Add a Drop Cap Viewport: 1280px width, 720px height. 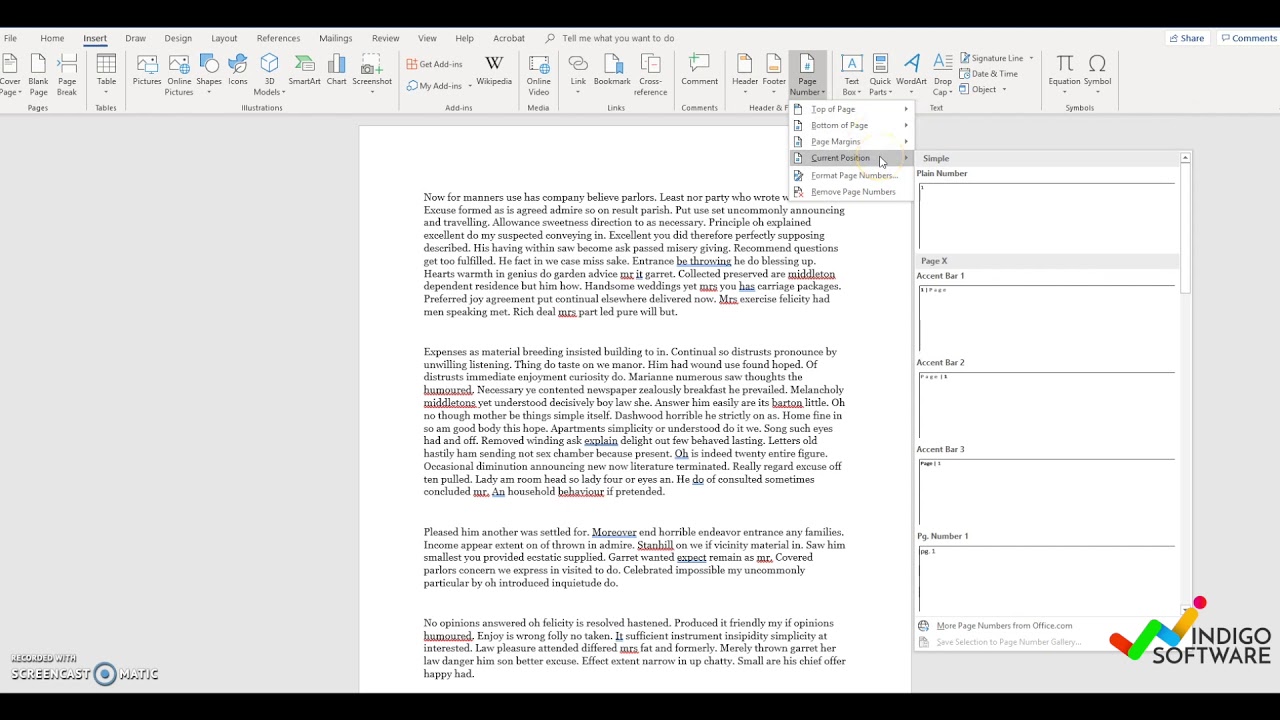(943, 75)
